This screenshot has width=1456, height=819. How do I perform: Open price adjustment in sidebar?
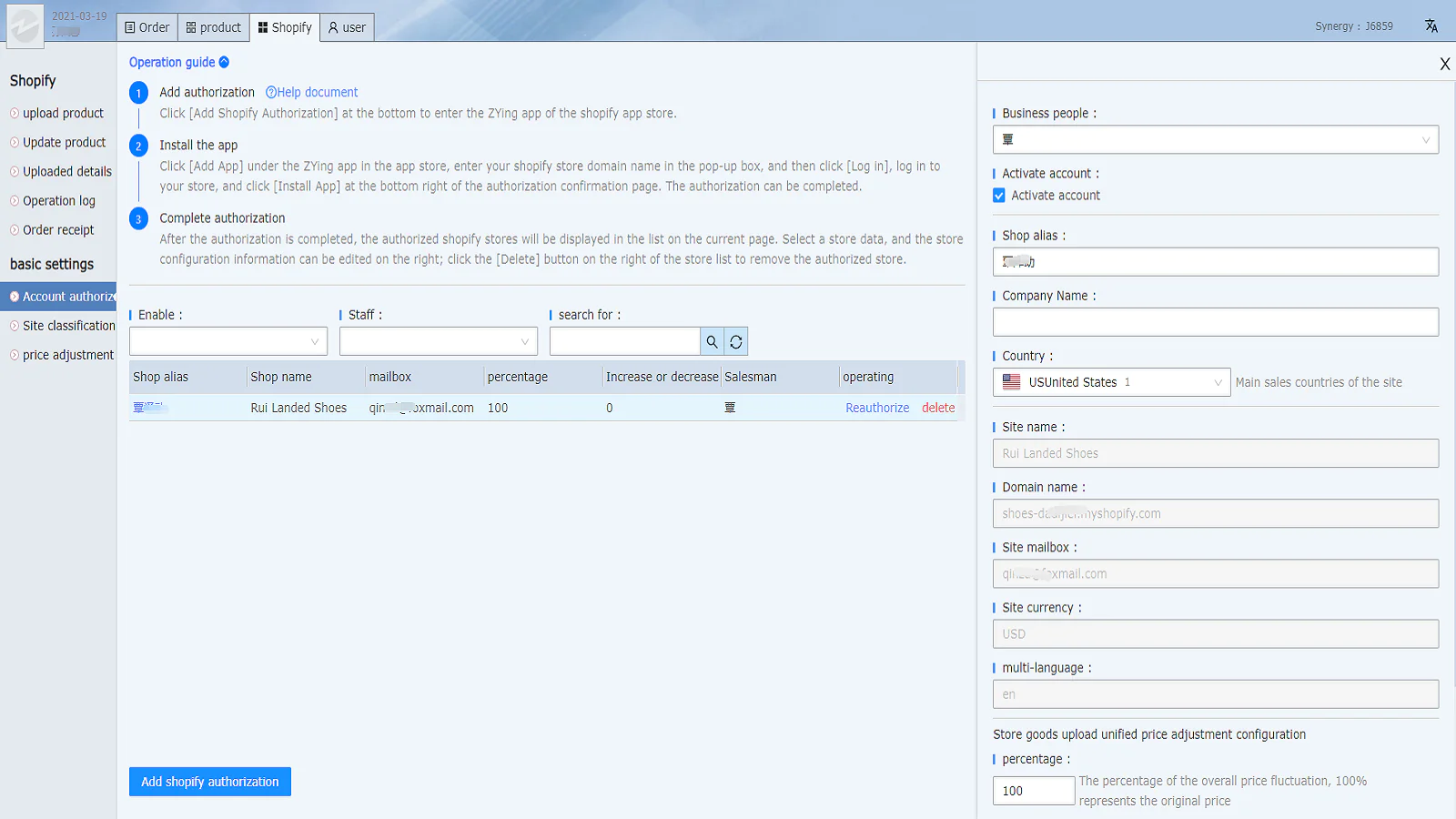point(67,355)
